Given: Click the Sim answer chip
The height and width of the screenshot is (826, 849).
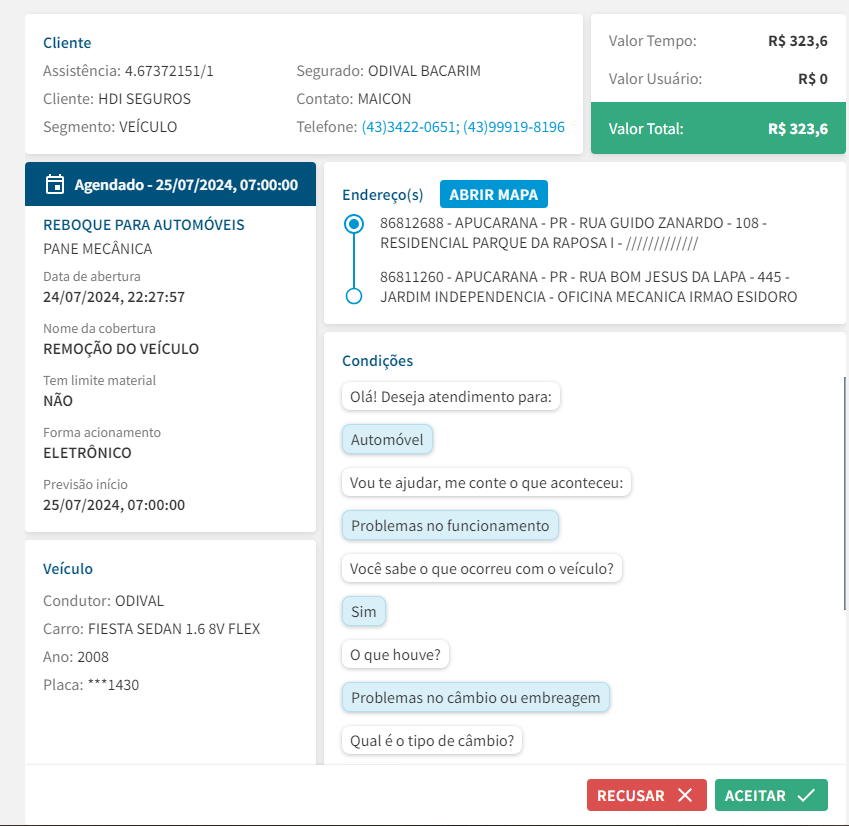Looking at the screenshot, I should click(364, 611).
